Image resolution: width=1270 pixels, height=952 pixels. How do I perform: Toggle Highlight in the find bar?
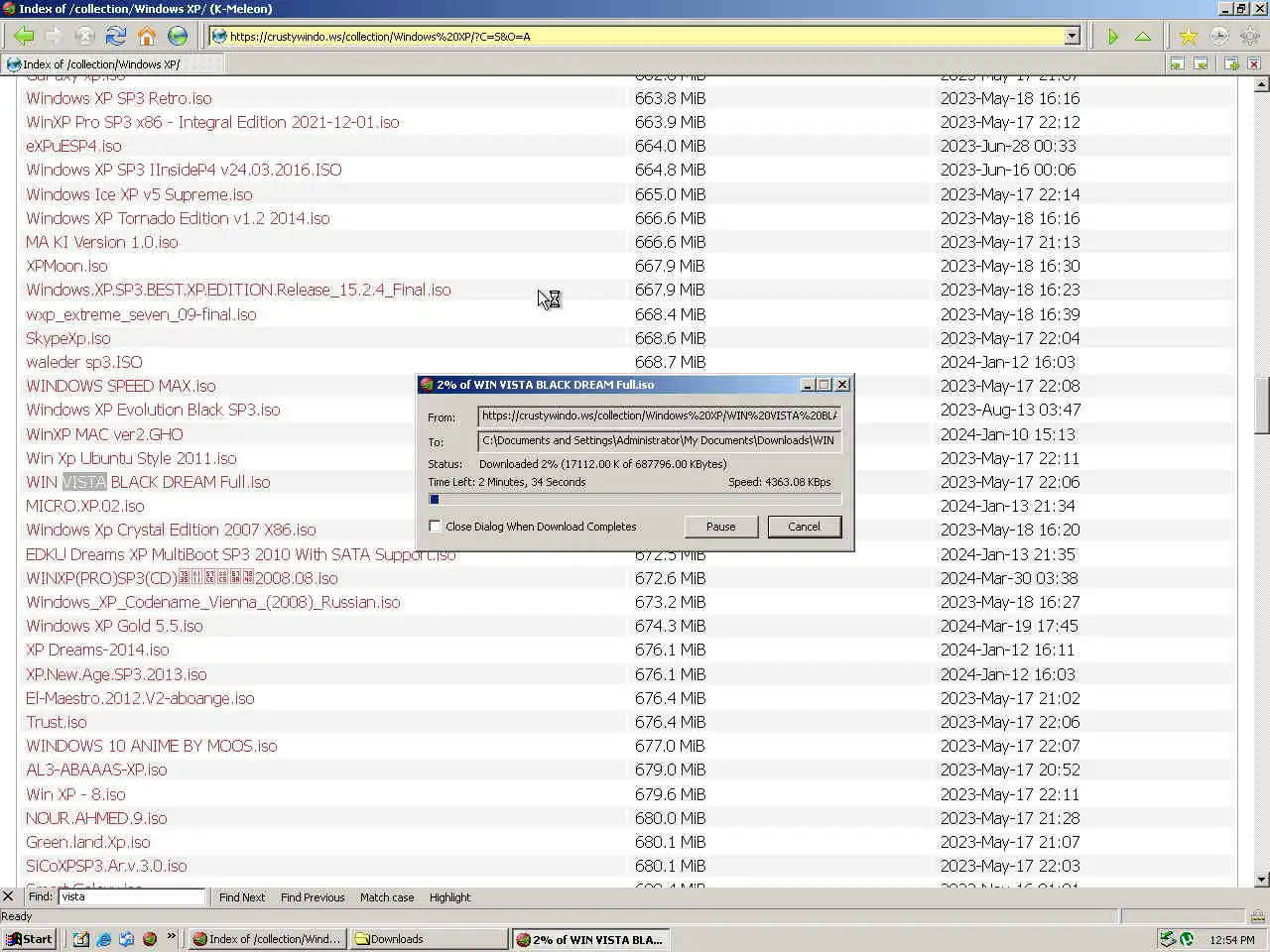coord(449,897)
